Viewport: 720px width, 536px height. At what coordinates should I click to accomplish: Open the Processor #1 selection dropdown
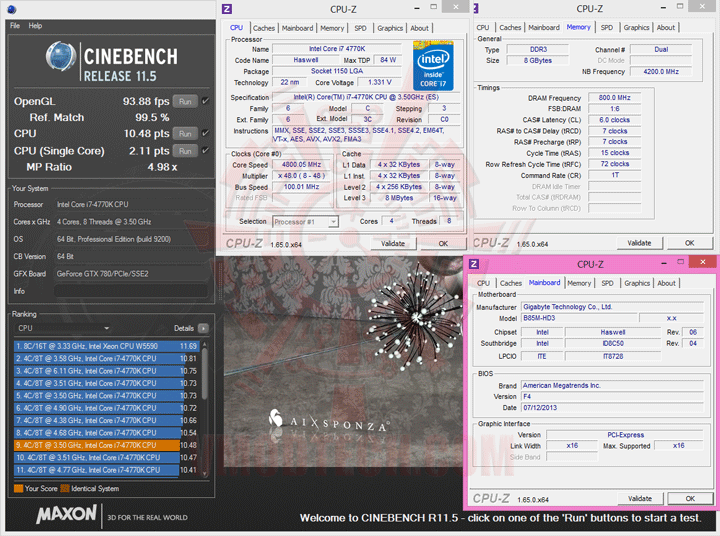(x=305, y=222)
